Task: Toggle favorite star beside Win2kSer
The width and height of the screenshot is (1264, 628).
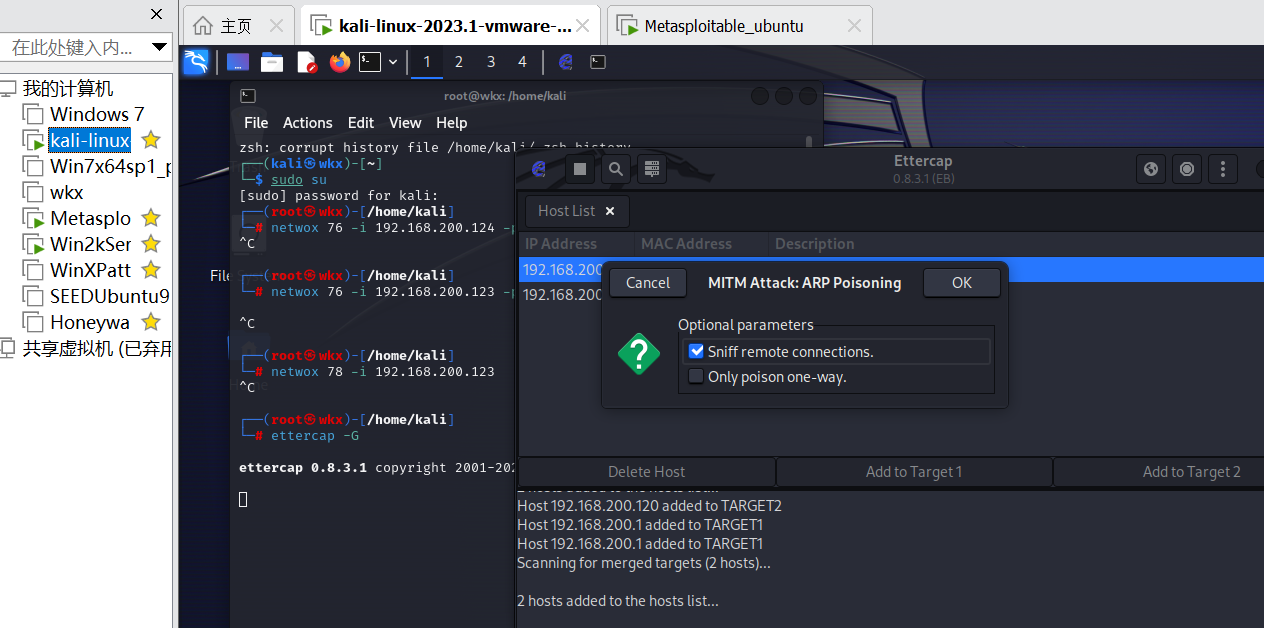Action: (x=150, y=244)
